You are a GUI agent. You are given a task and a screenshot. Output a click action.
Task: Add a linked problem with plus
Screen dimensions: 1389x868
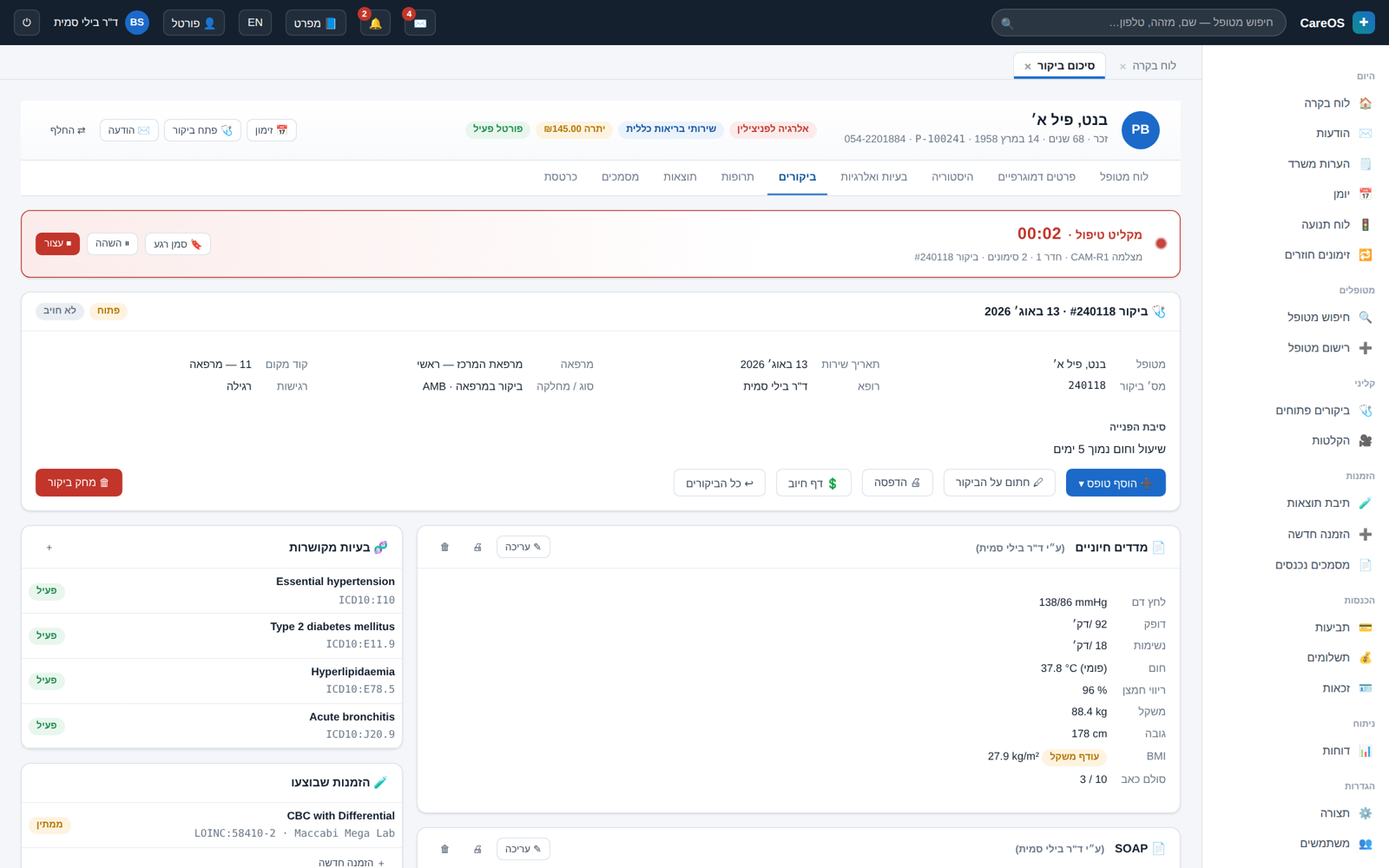49,548
